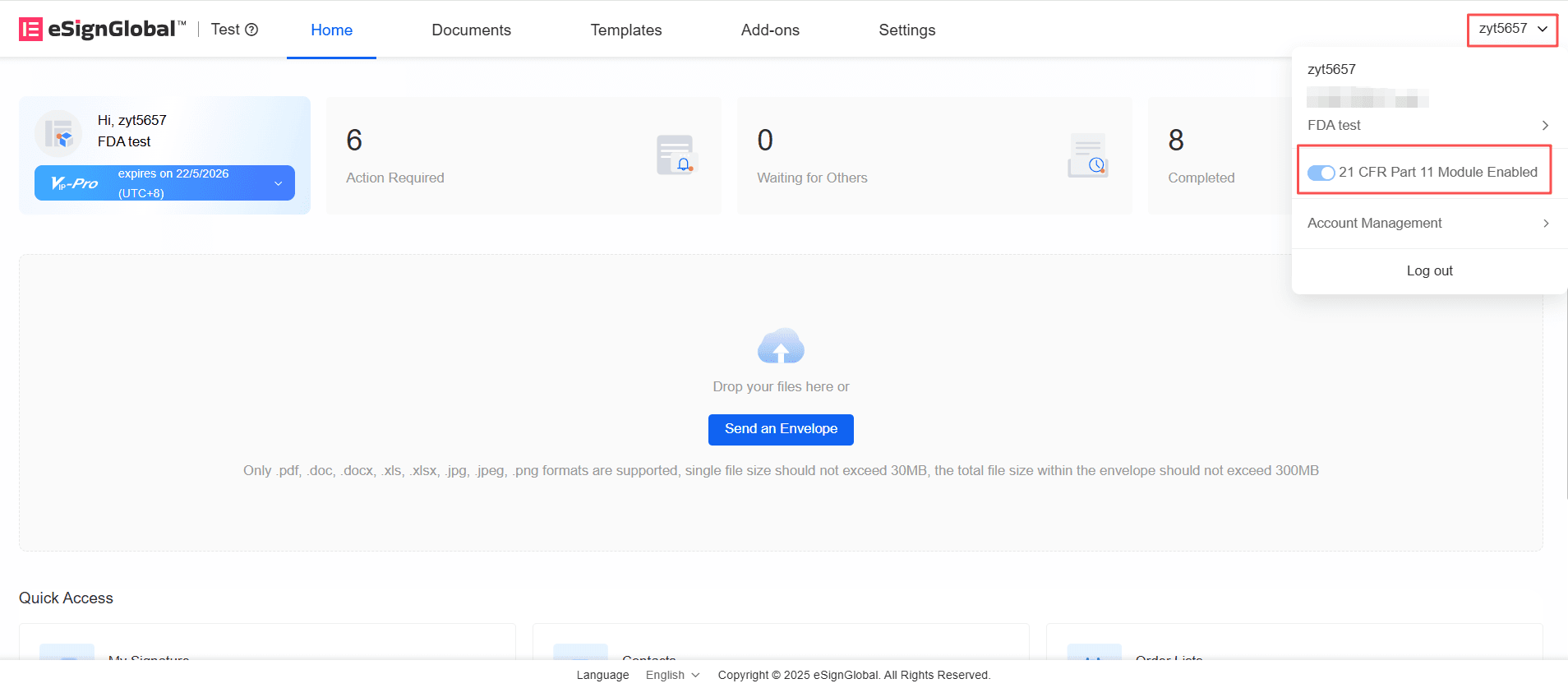Open the zyt5657 account dropdown
Image resolution: width=1568 pixels, height=688 pixels.
1512,30
